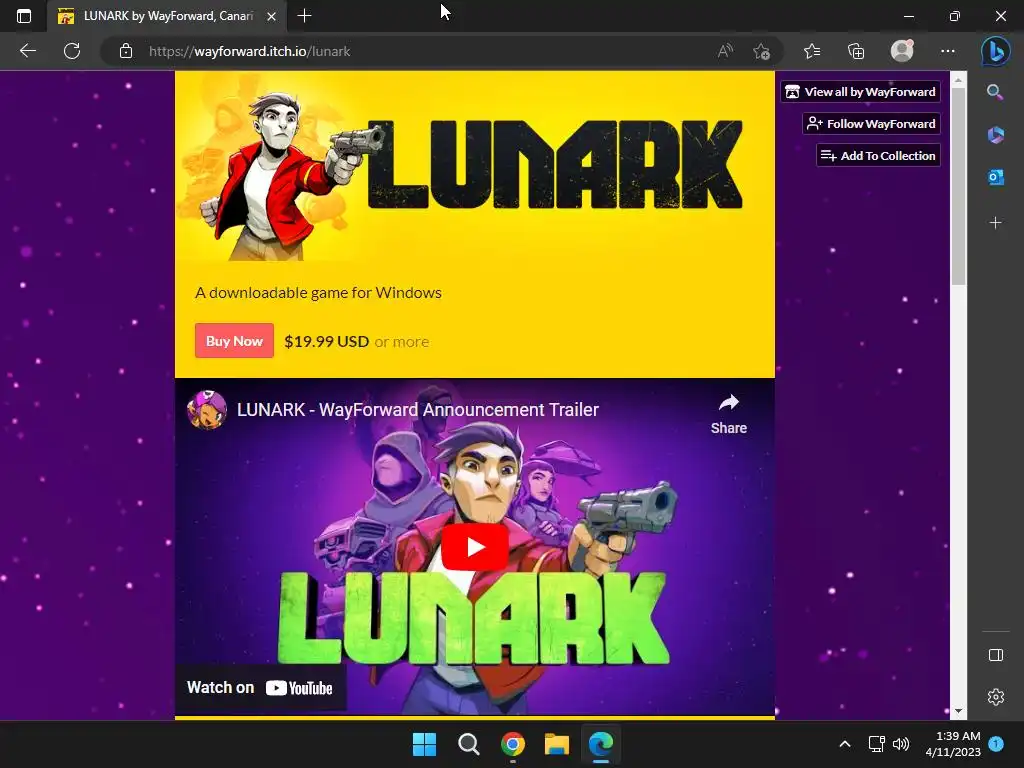Screen dimensions: 1024x768
Task: Open Windows taskbar Search
Action: click(x=468, y=744)
